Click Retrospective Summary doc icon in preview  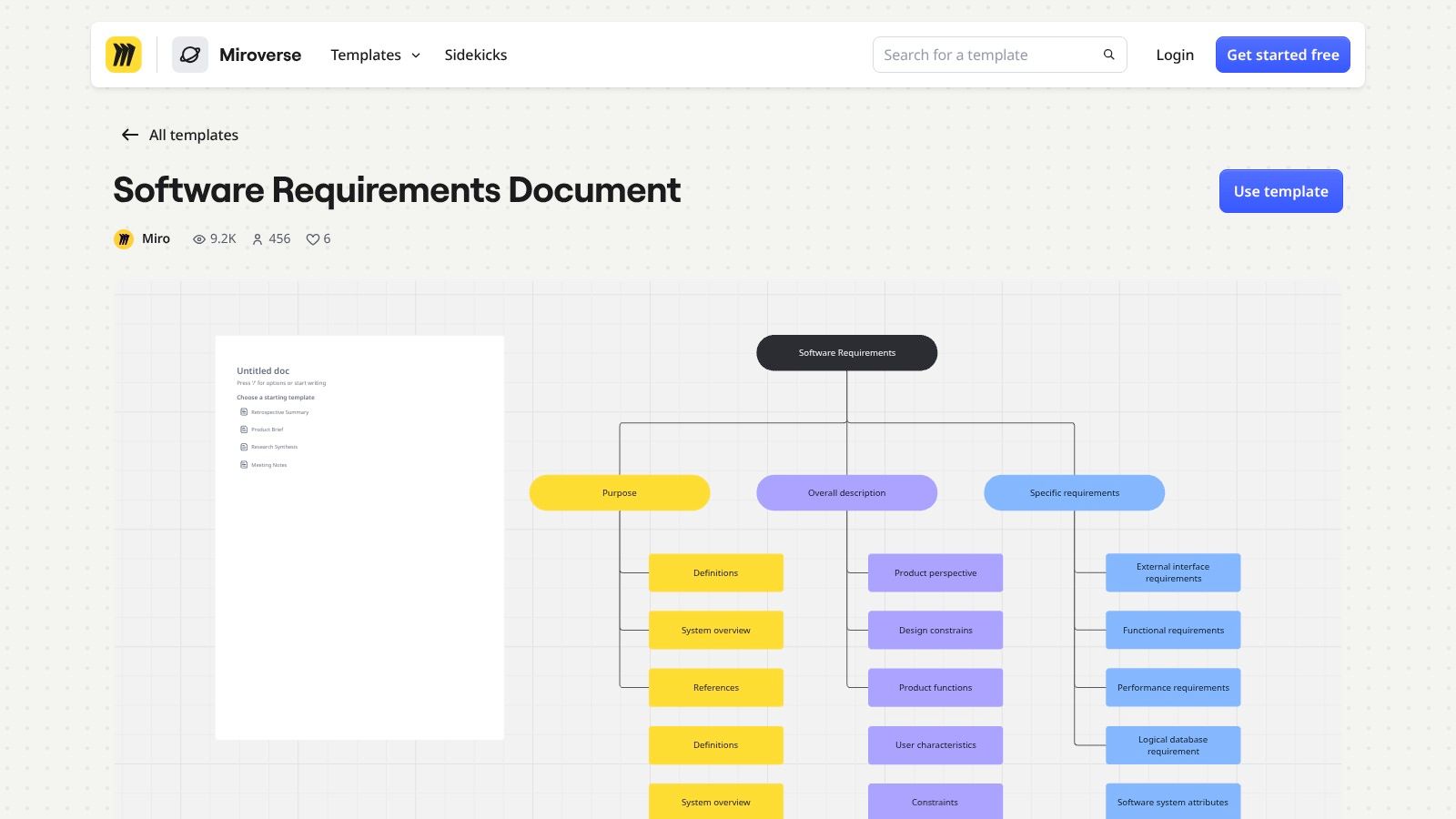[244, 412]
